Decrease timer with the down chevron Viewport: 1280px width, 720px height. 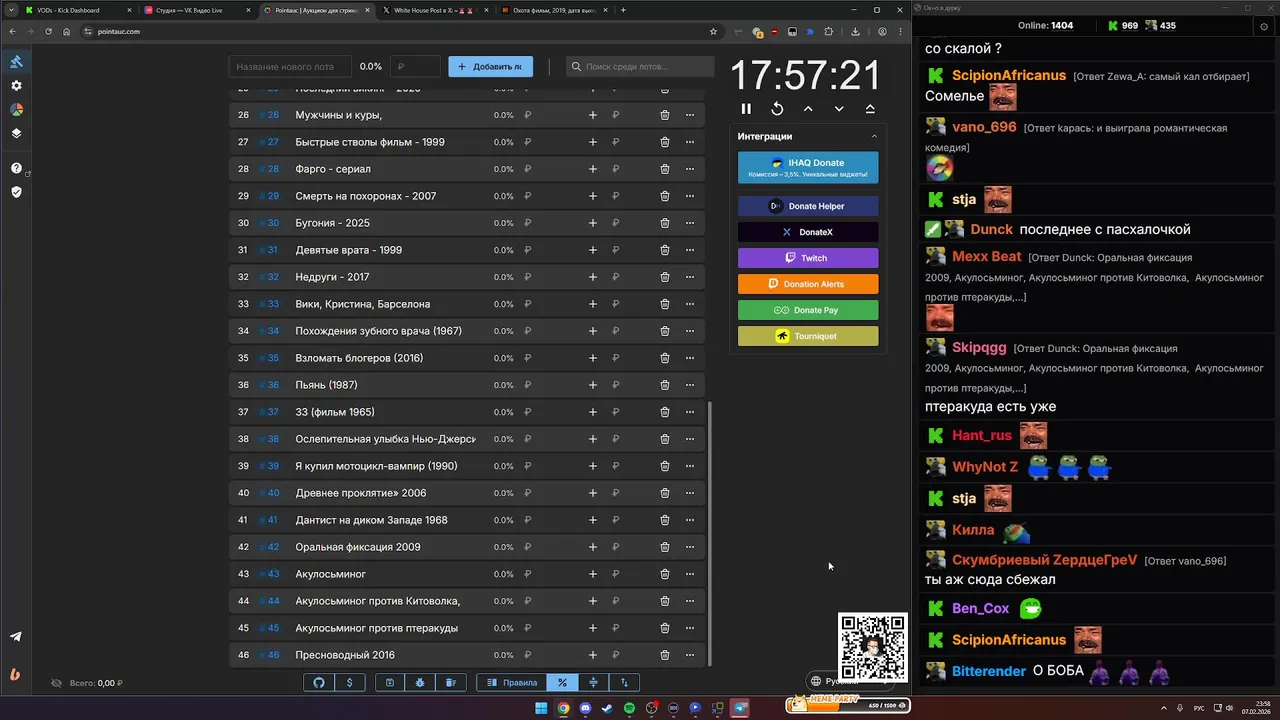pos(839,109)
